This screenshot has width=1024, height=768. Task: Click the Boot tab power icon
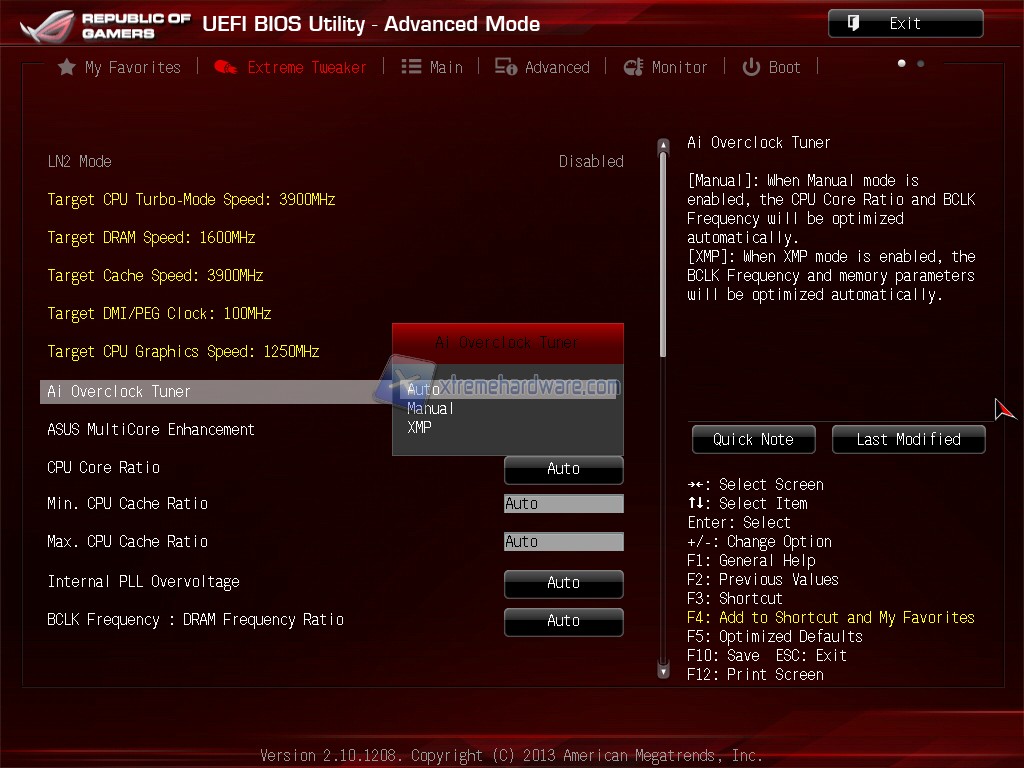coord(751,67)
